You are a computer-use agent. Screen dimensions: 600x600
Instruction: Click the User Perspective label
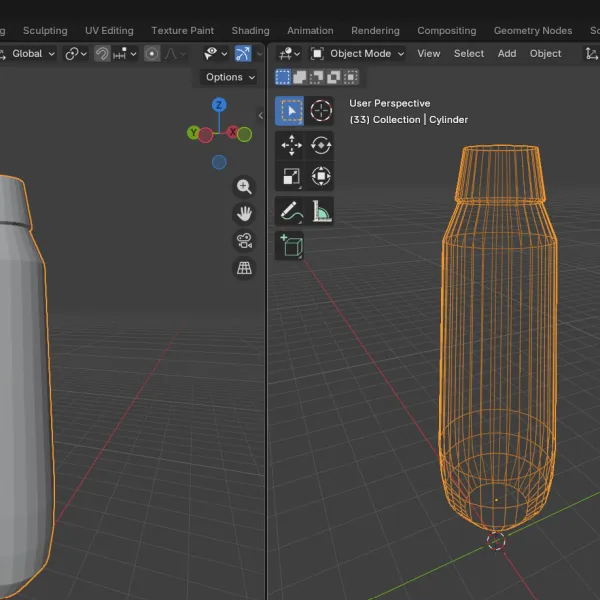pos(390,103)
